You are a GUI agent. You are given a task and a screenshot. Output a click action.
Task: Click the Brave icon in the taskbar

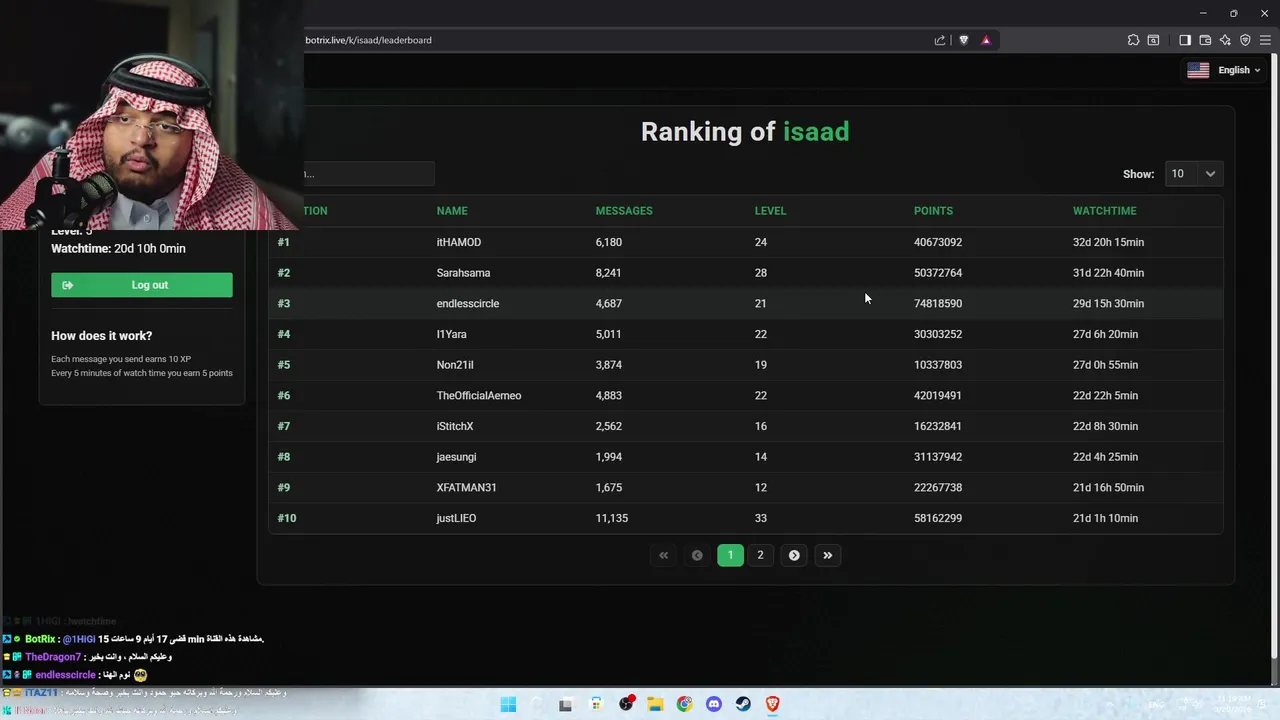772,704
